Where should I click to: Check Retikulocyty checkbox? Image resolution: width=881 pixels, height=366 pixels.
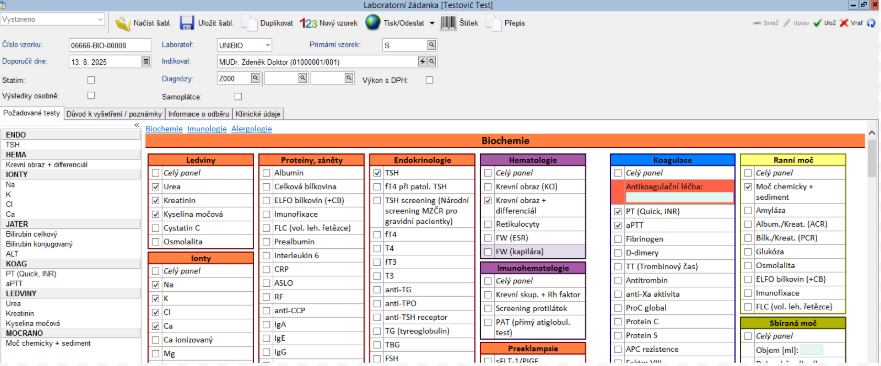tap(488, 224)
